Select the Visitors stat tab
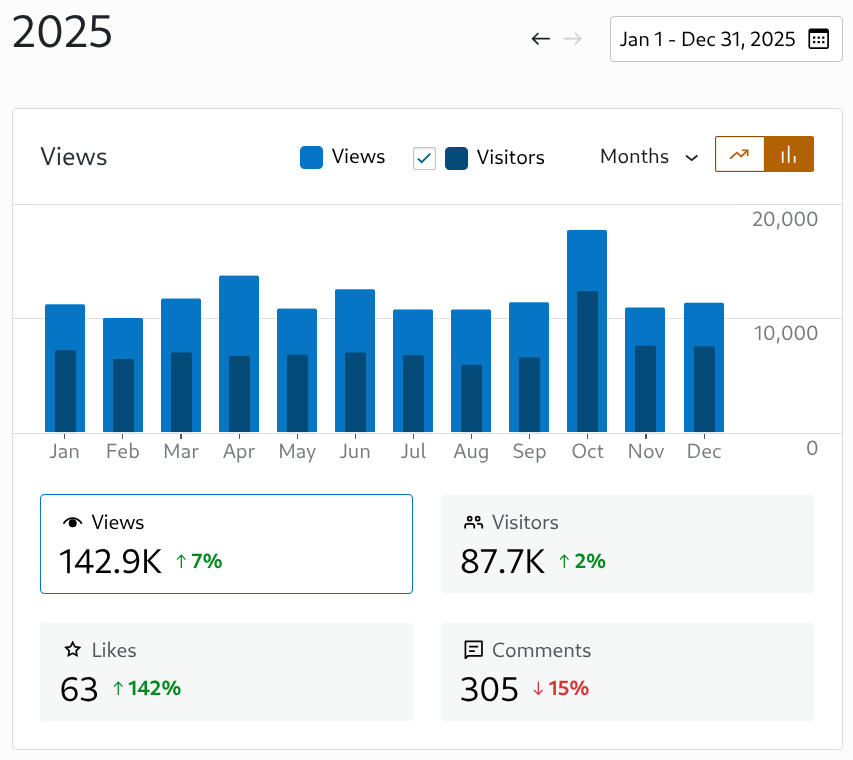 click(627, 544)
